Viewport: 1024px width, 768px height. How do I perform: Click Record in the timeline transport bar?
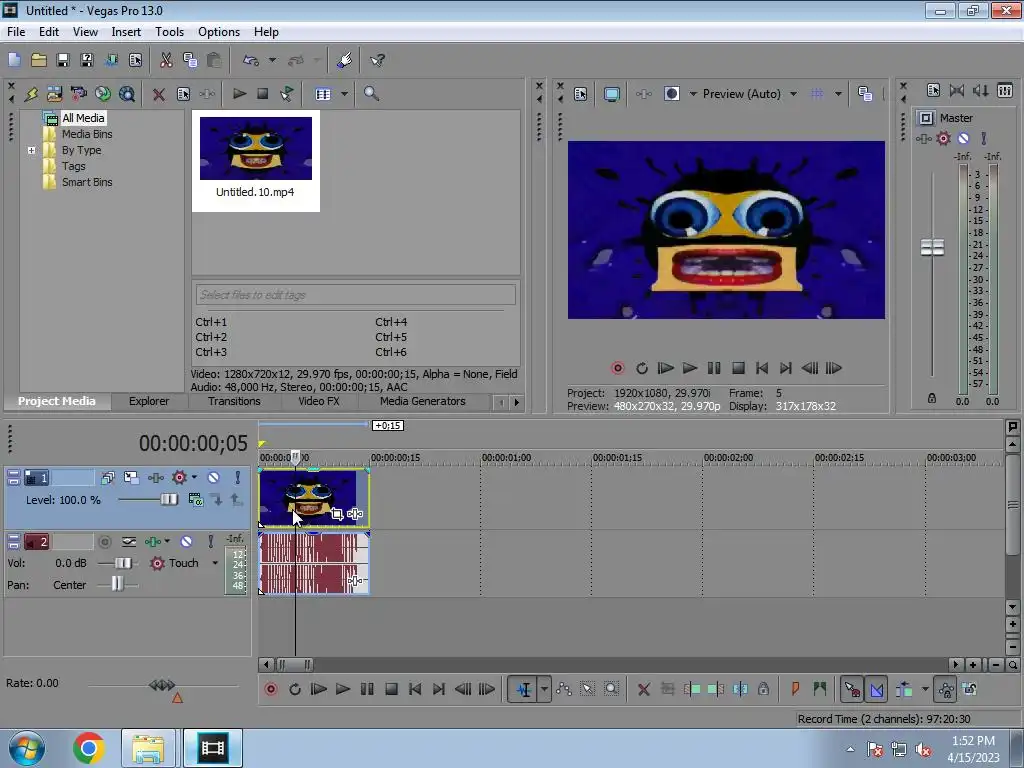270,689
